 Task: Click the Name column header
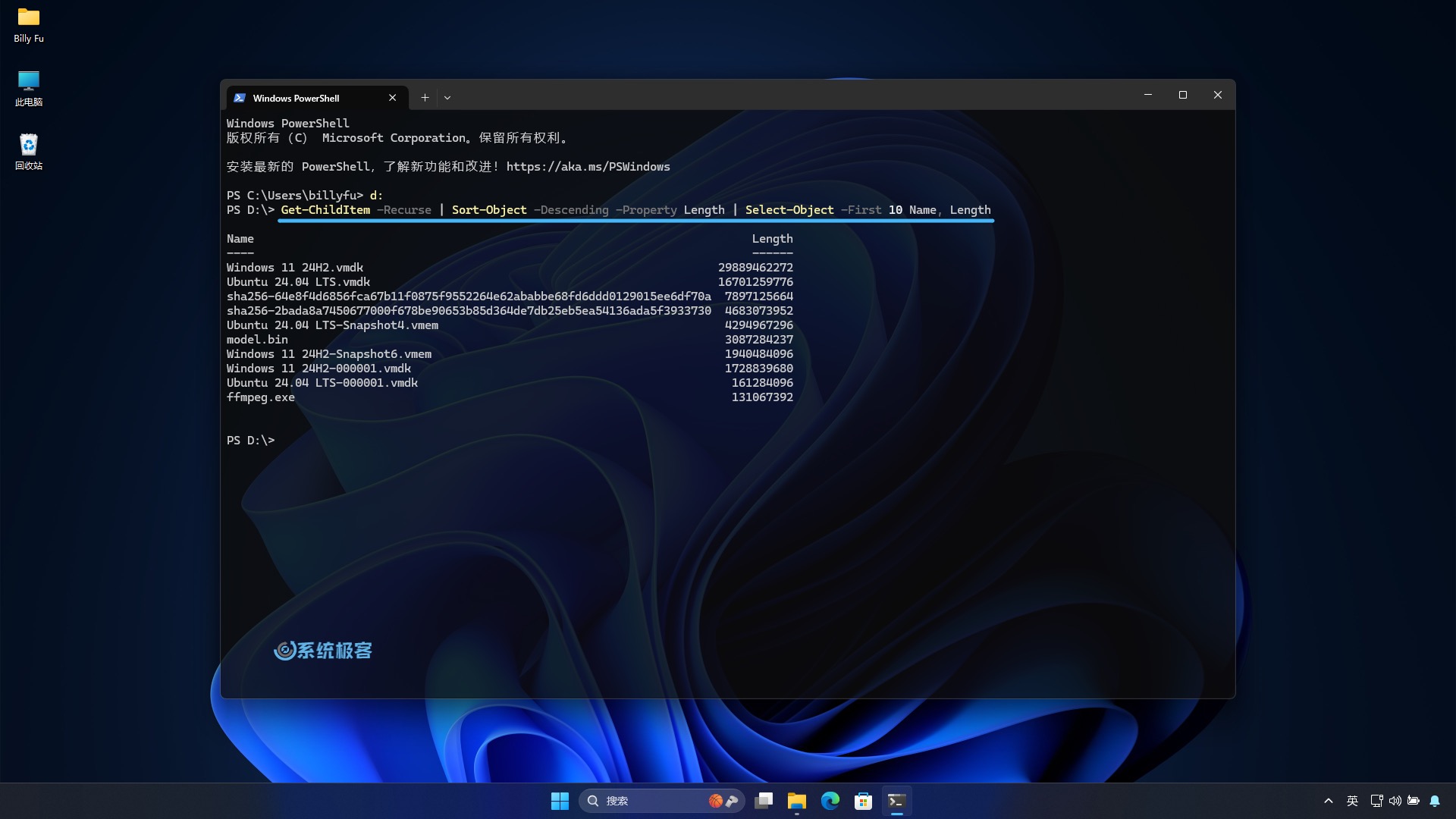point(240,239)
